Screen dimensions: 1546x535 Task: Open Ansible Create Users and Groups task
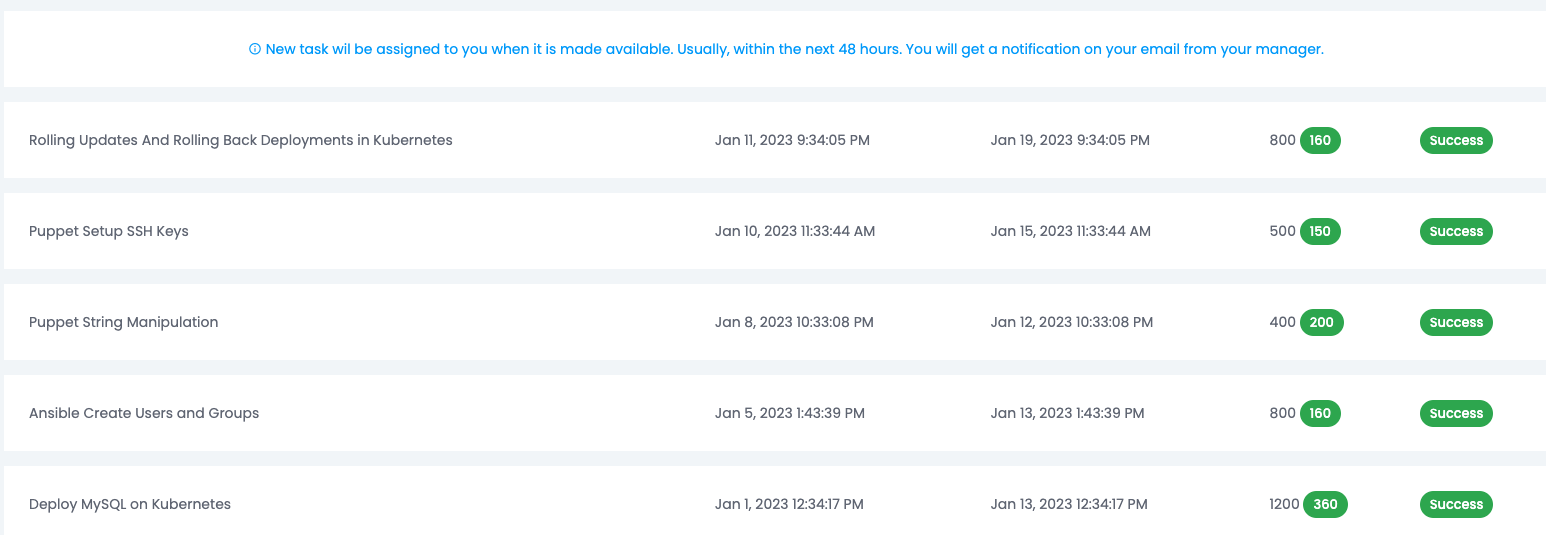point(144,413)
